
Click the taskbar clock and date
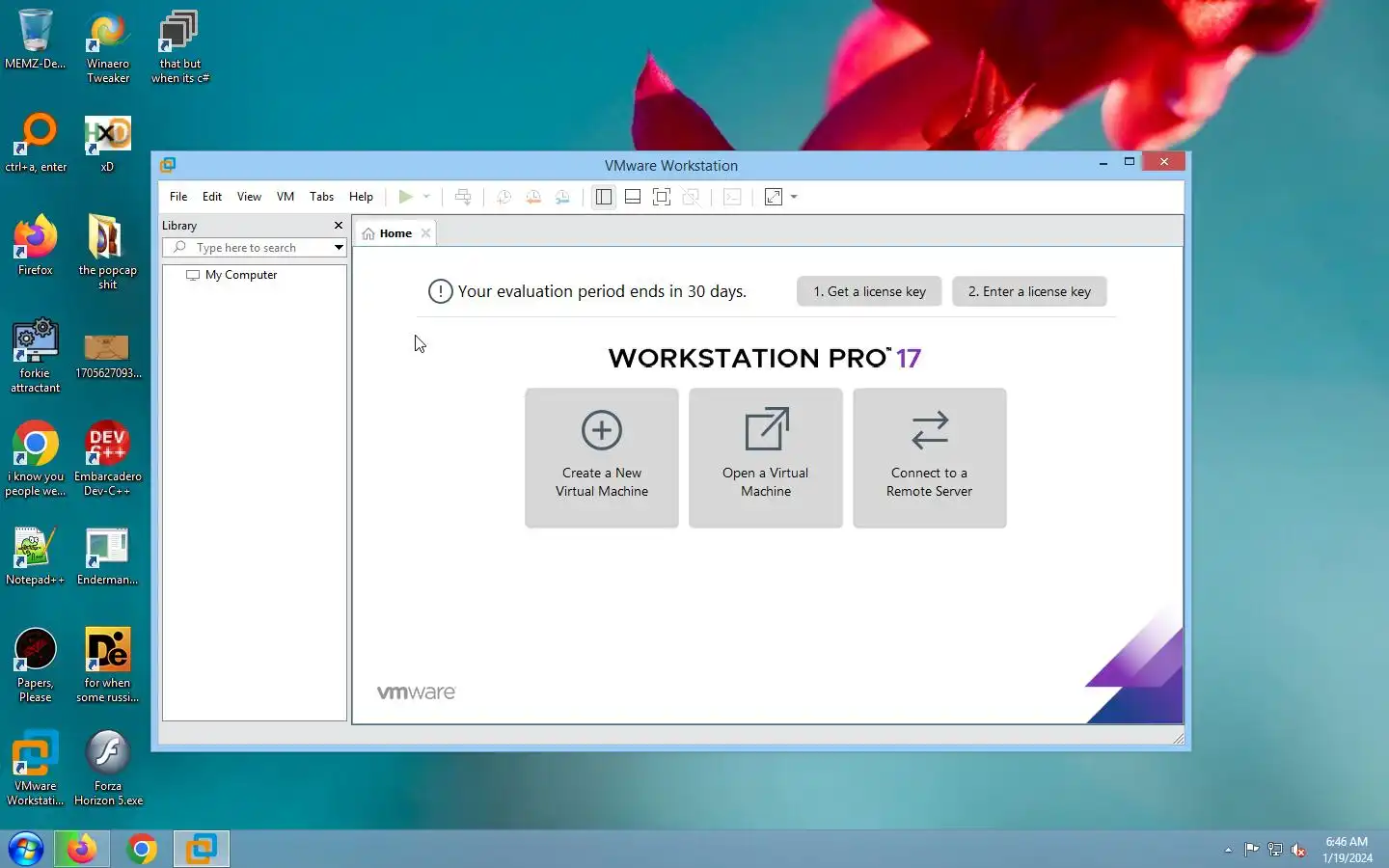point(1347,850)
